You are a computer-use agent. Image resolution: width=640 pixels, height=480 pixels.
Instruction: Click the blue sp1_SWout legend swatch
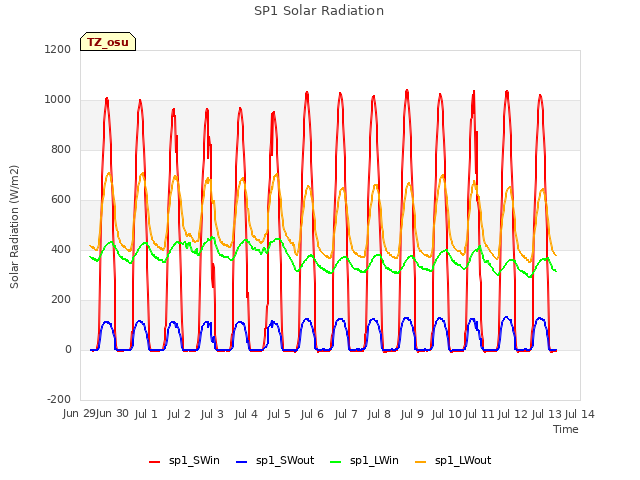[242, 462]
